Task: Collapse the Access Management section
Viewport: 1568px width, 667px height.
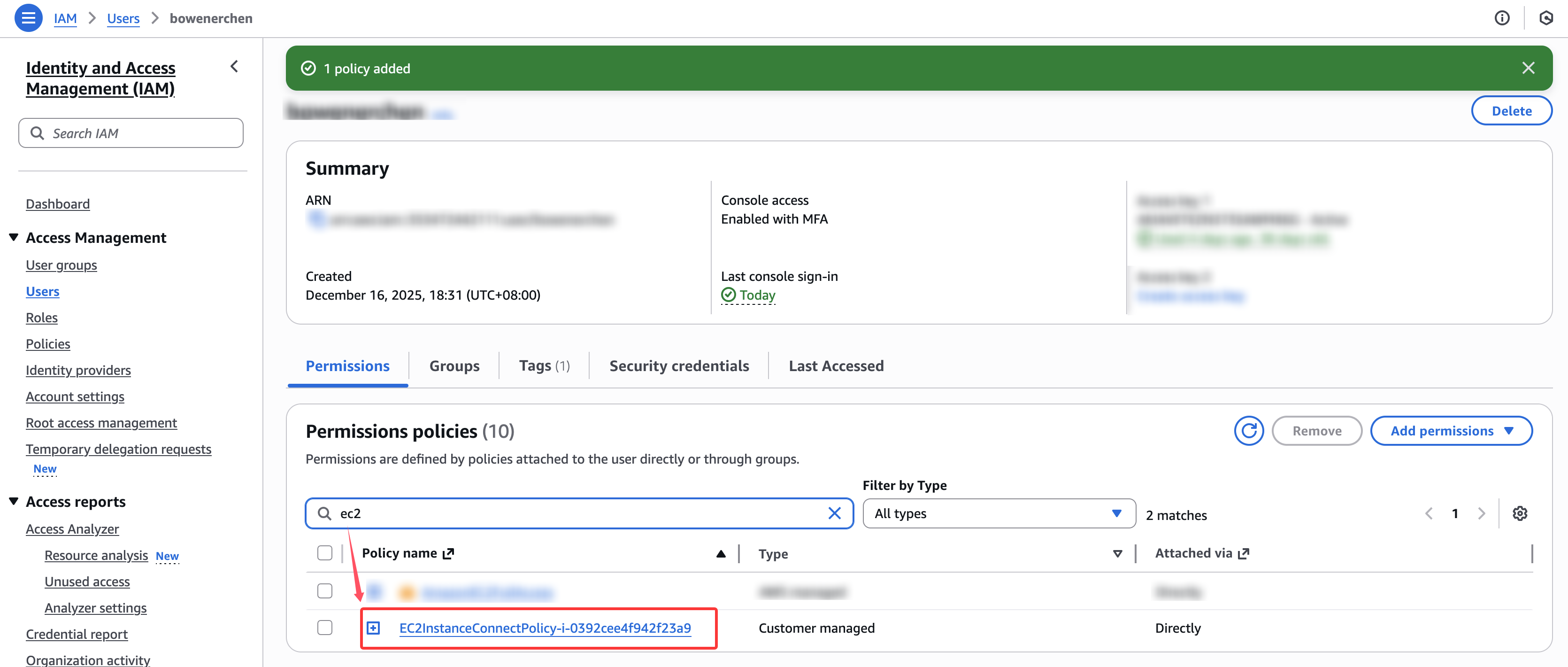Action: pyautogui.click(x=14, y=238)
